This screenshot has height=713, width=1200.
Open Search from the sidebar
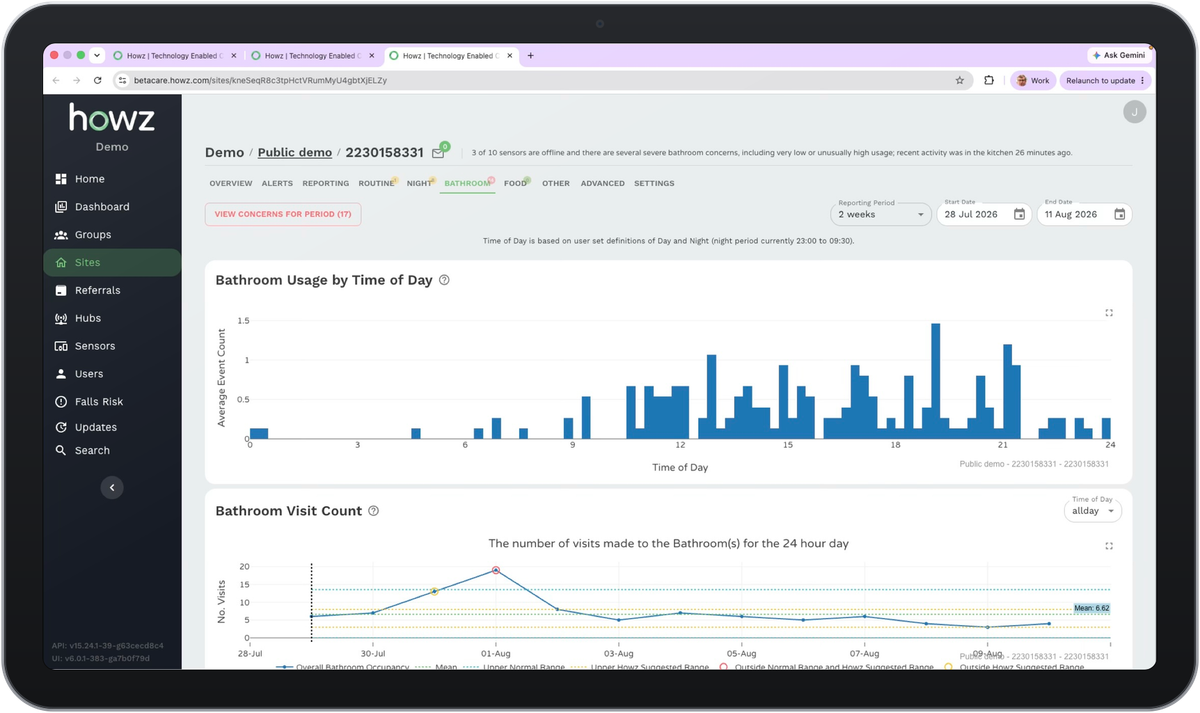pyautogui.click(x=111, y=451)
